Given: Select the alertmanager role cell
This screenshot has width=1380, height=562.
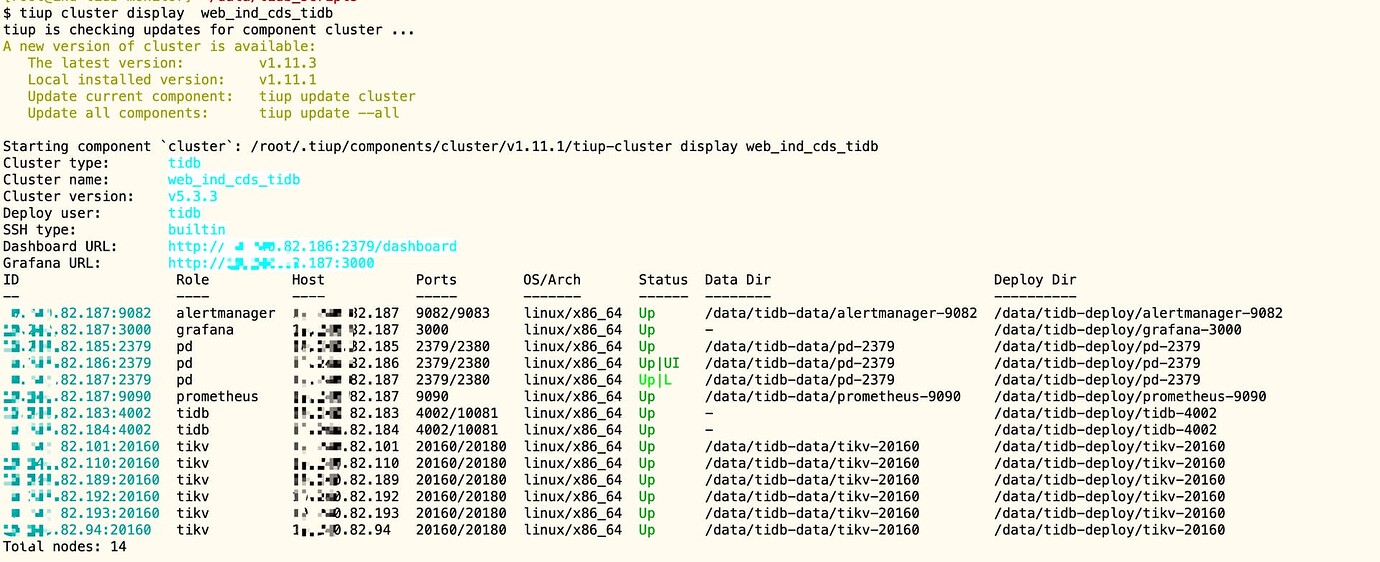Looking at the screenshot, I should coord(225,313).
